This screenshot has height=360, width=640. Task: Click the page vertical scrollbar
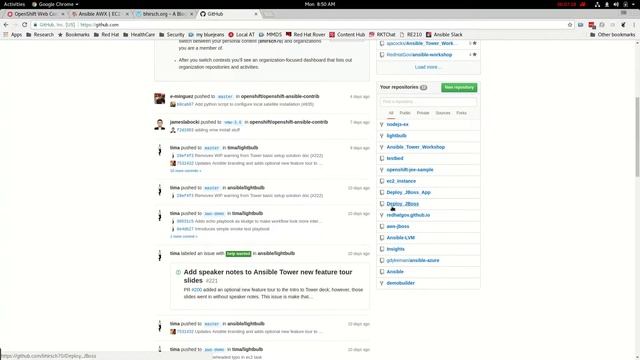(x=637, y=137)
